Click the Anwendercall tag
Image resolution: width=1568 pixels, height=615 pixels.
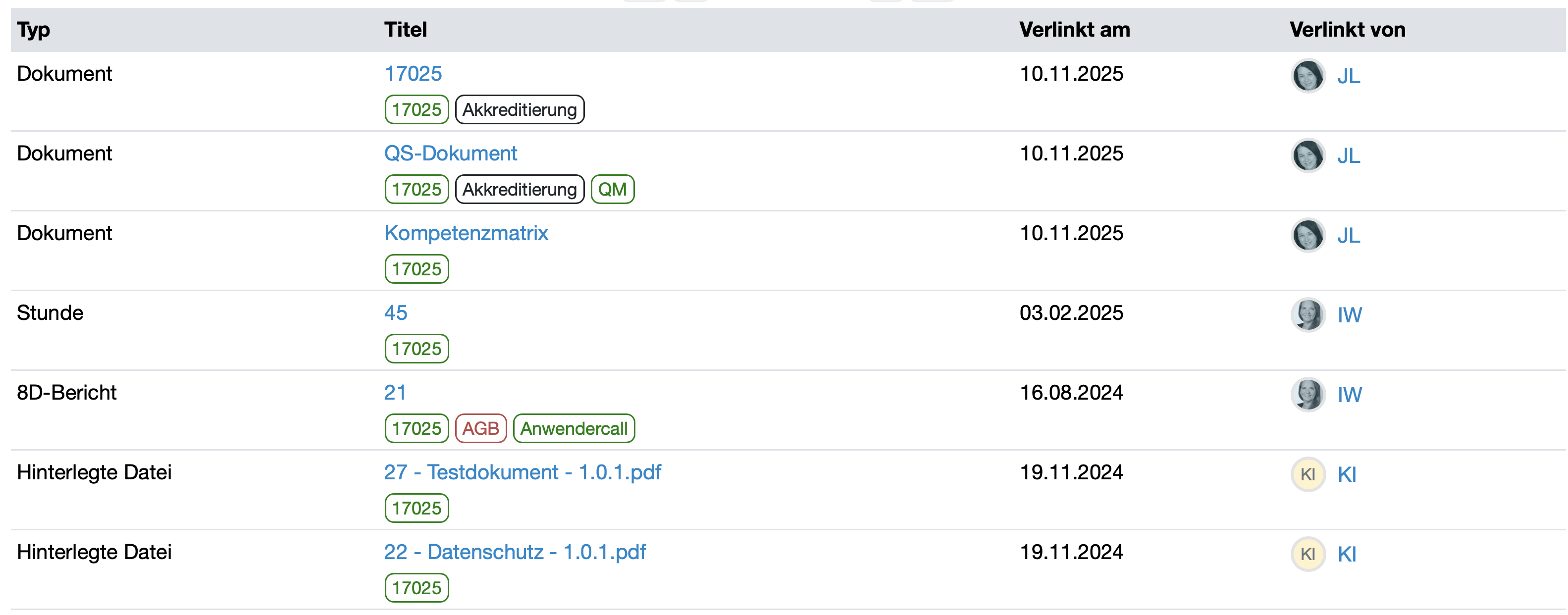(x=574, y=428)
